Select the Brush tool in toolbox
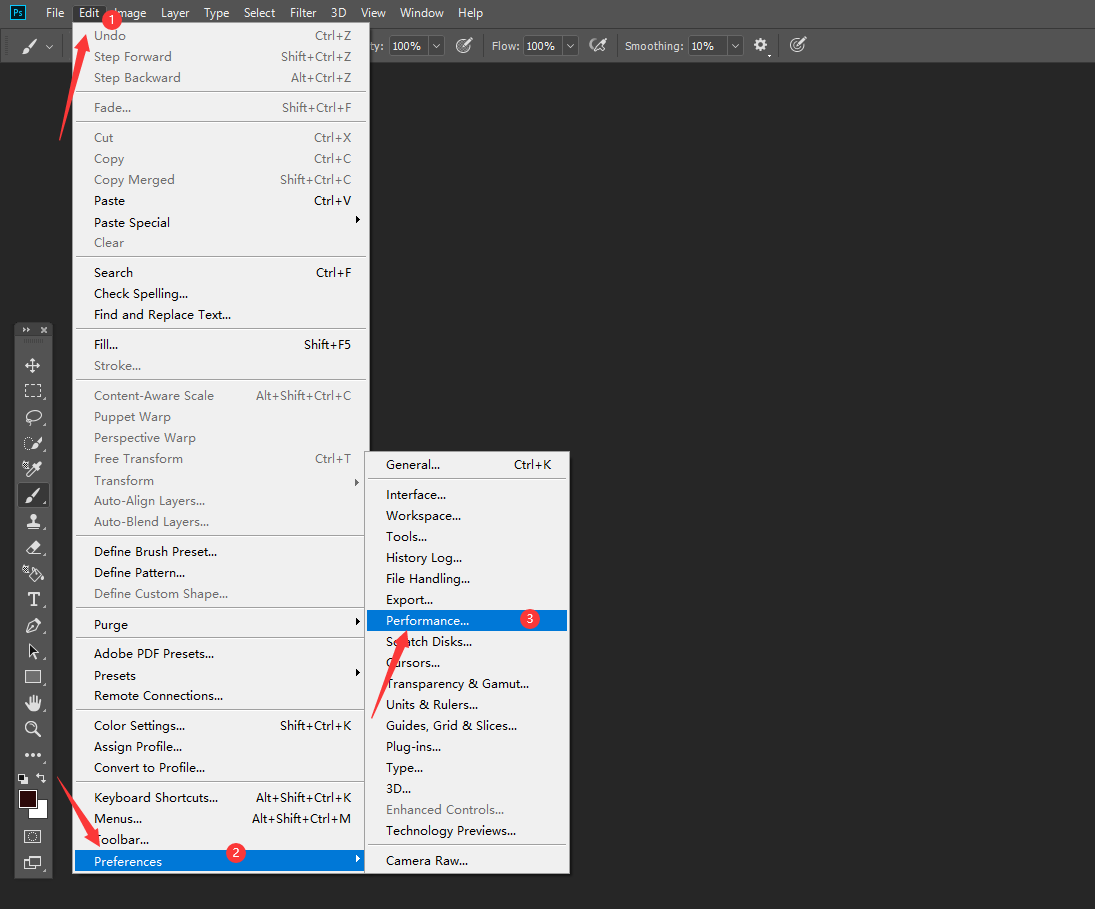The image size is (1095, 909). tap(33, 495)
